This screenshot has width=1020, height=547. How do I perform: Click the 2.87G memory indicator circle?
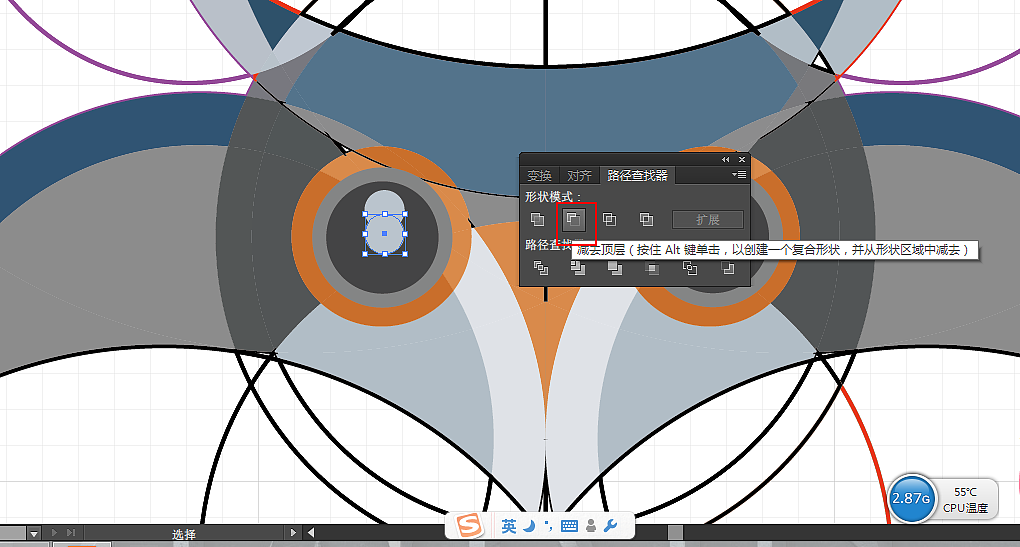[x=911, y=498]
